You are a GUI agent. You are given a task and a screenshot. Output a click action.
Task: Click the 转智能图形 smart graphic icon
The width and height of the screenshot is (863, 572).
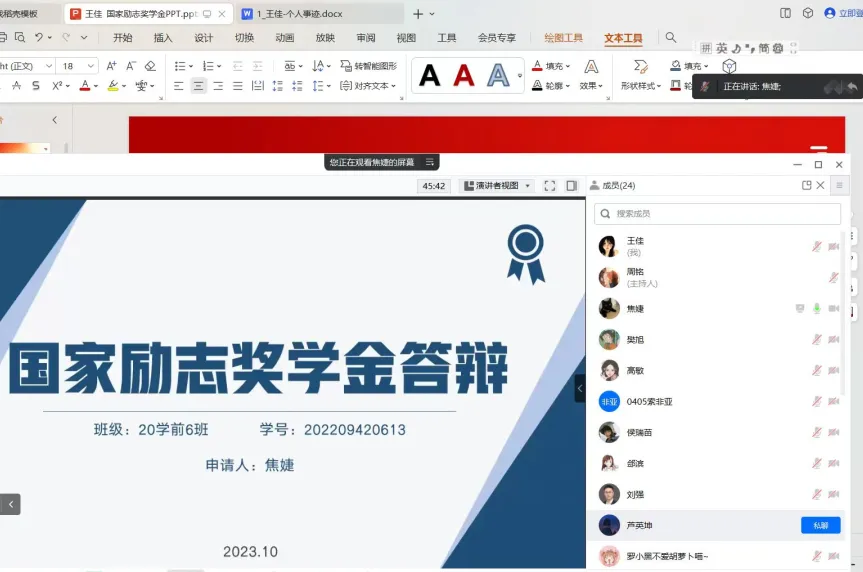tap(368, 66)
